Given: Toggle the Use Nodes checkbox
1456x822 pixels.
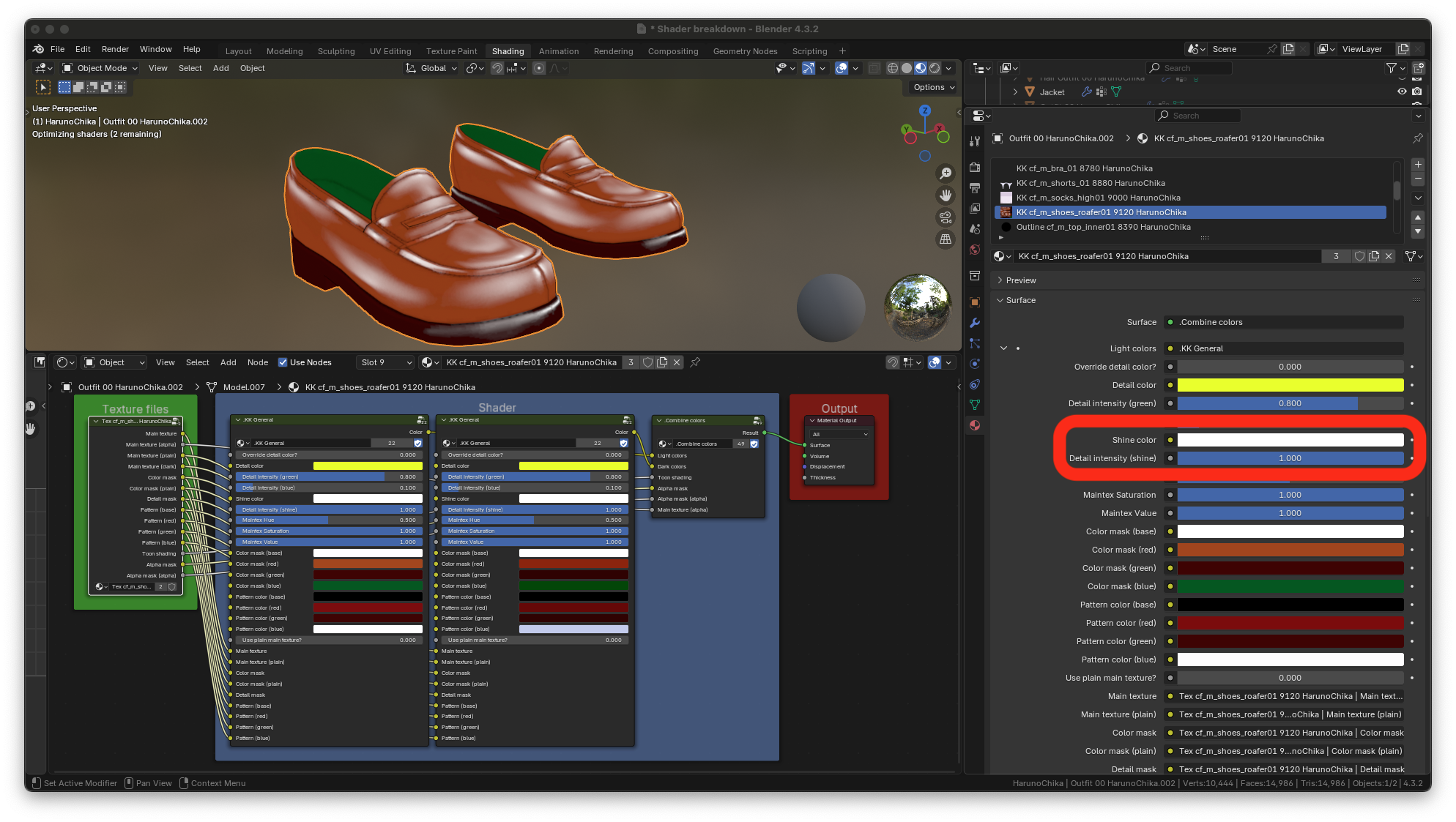Looking at the screenshot, I should click(x=283, y=362).
